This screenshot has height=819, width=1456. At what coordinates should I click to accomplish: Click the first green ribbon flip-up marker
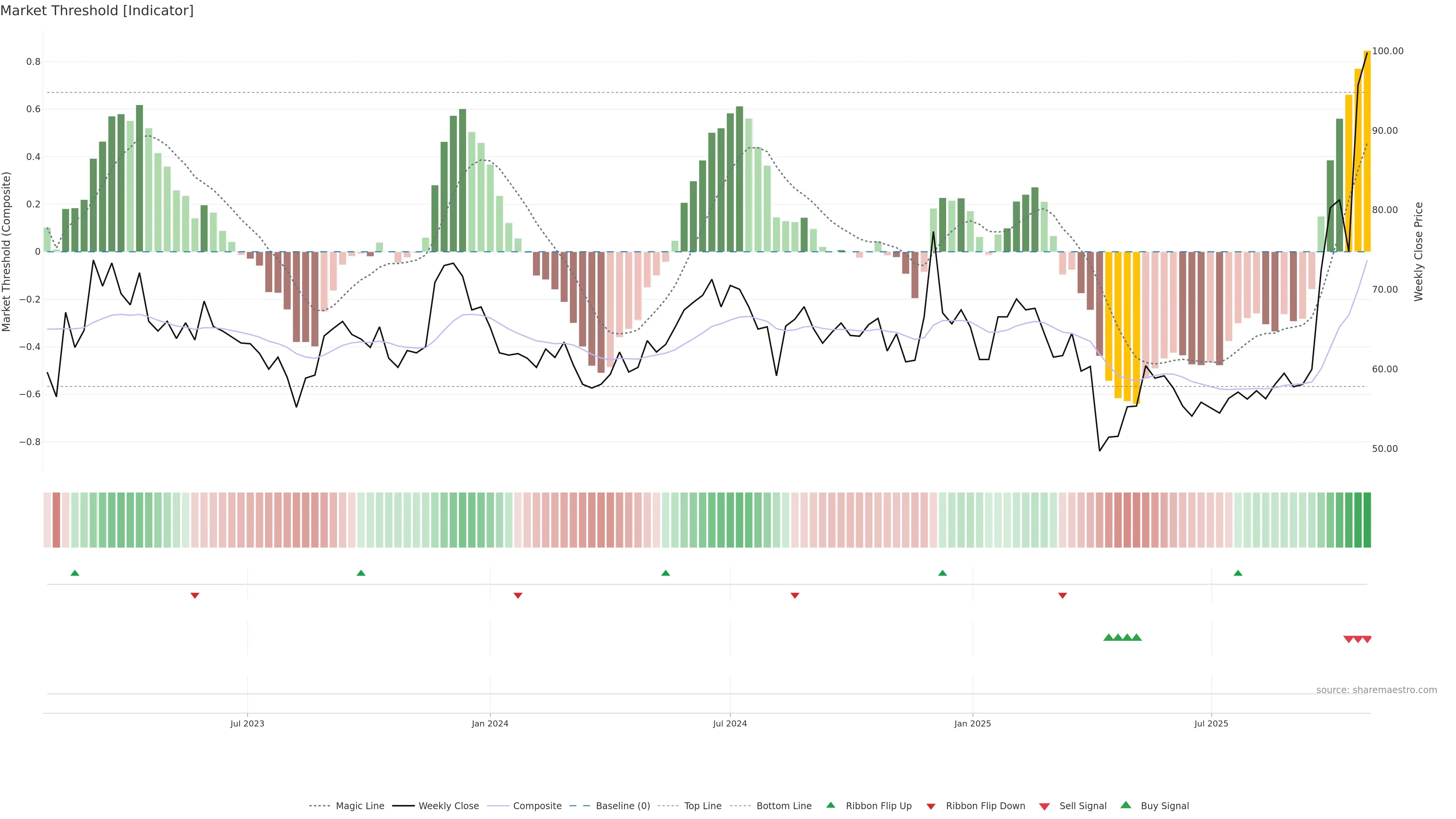point(75,573)
